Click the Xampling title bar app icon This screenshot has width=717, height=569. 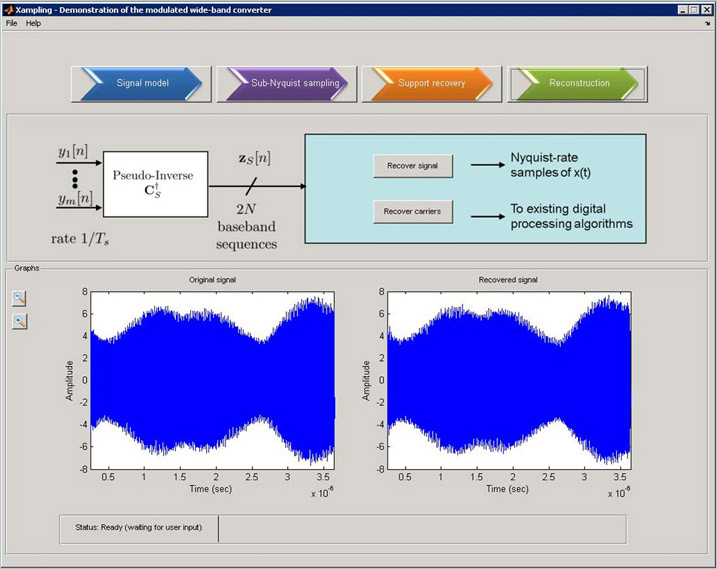click(8, 9)
